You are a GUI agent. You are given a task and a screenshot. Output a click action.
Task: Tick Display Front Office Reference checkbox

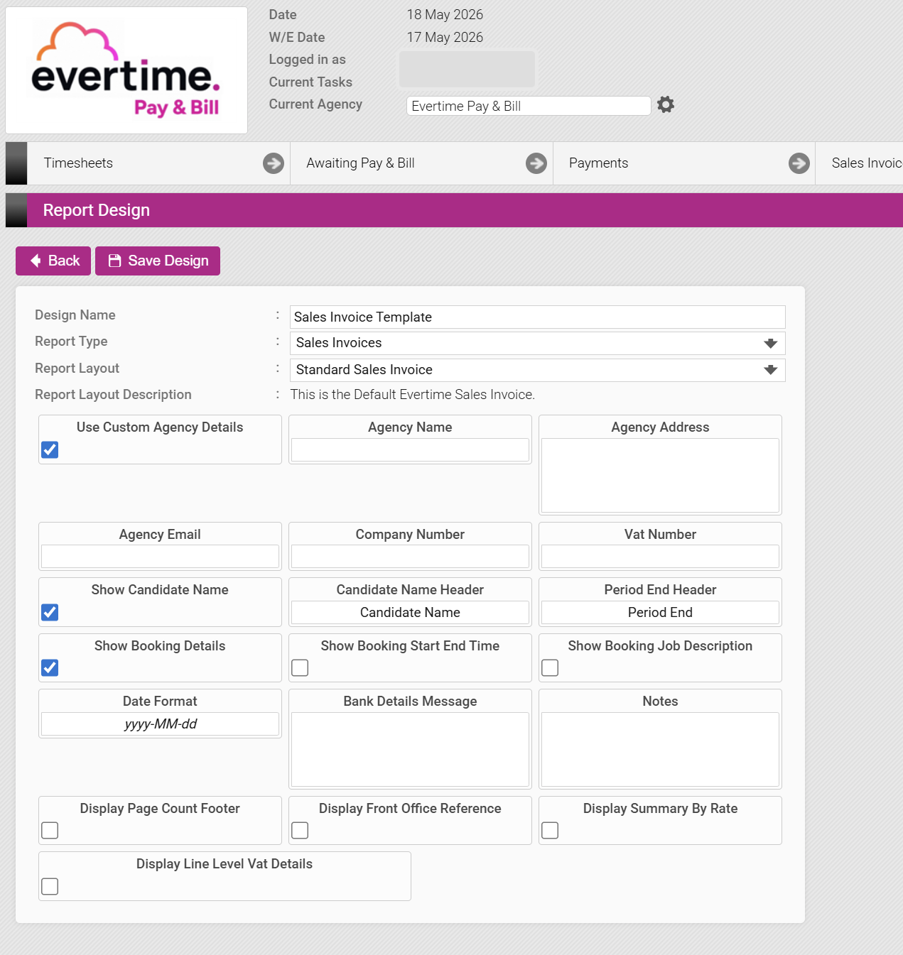[300, 830]
